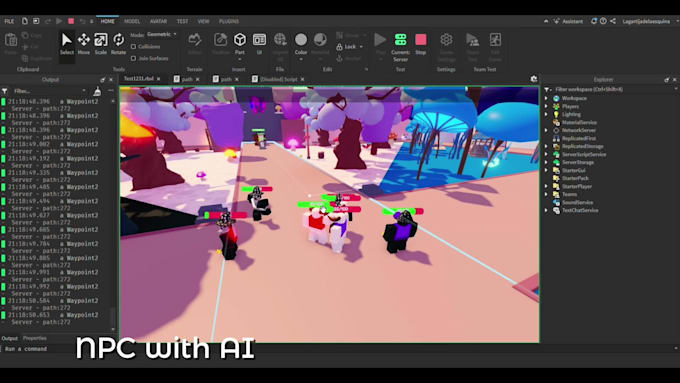
Task: Switch to the MODEL ribbon tab
Action: coord(132,21)
